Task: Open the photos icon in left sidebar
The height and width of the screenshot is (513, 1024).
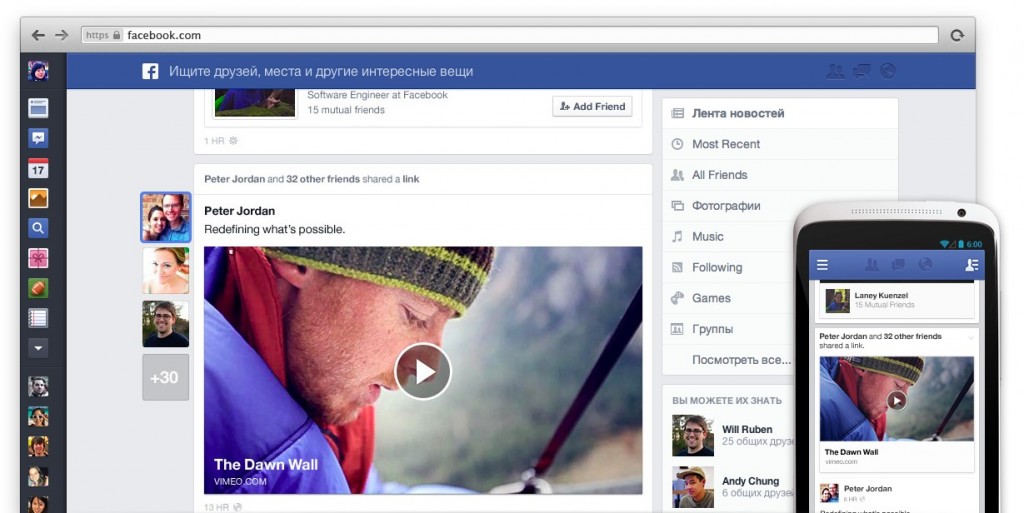Action: coord(38,198)
